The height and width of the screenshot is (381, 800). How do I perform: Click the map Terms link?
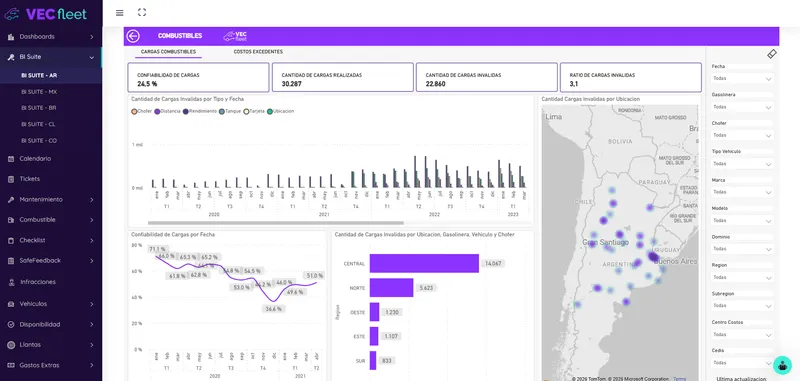point(680,379)
